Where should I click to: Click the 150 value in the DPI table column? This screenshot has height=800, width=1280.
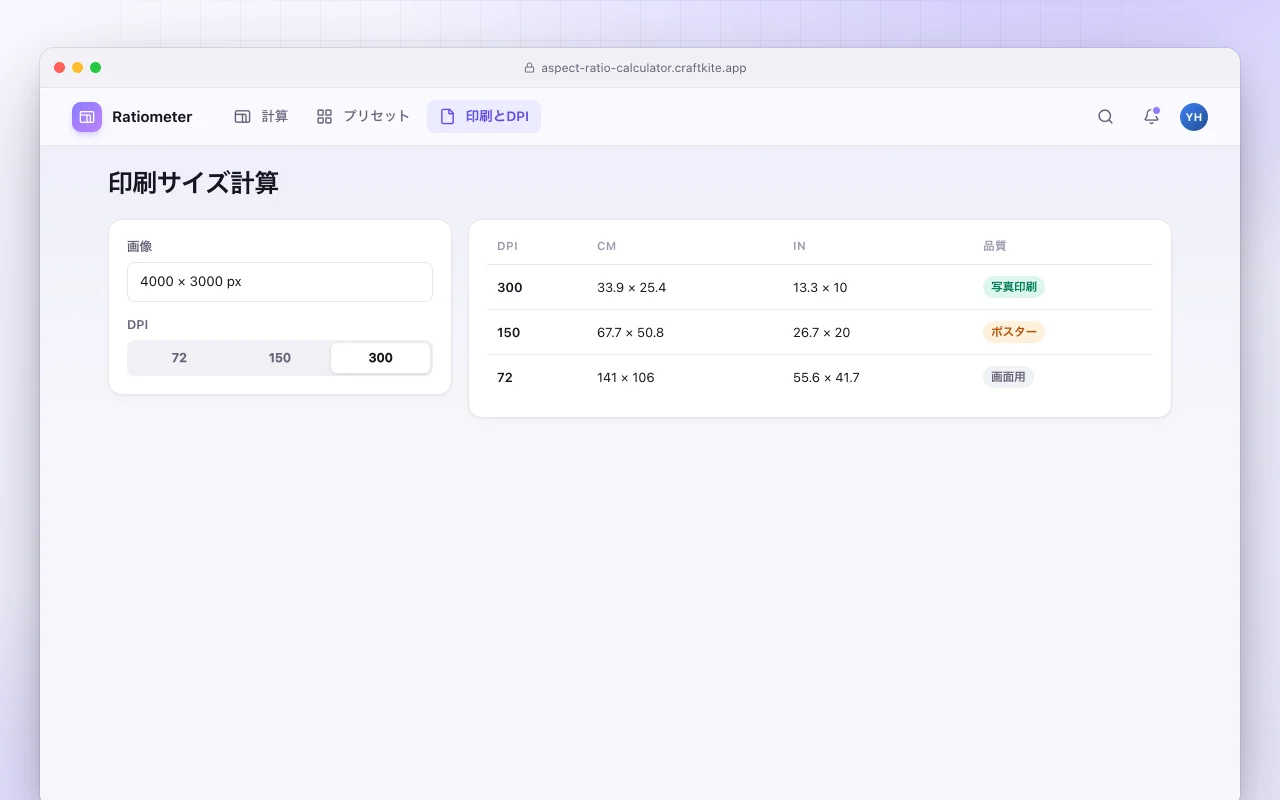[509, 333]
